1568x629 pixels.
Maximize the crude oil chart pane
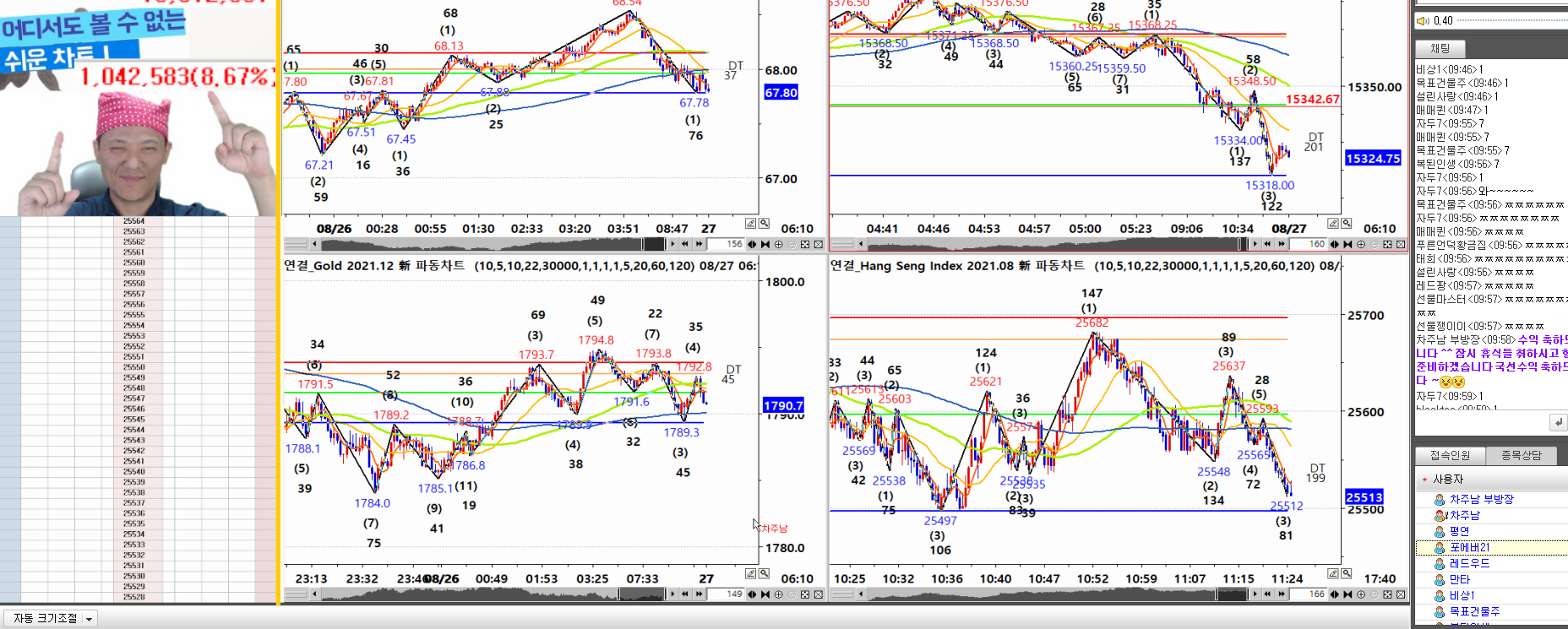click(x=805, y=244)
